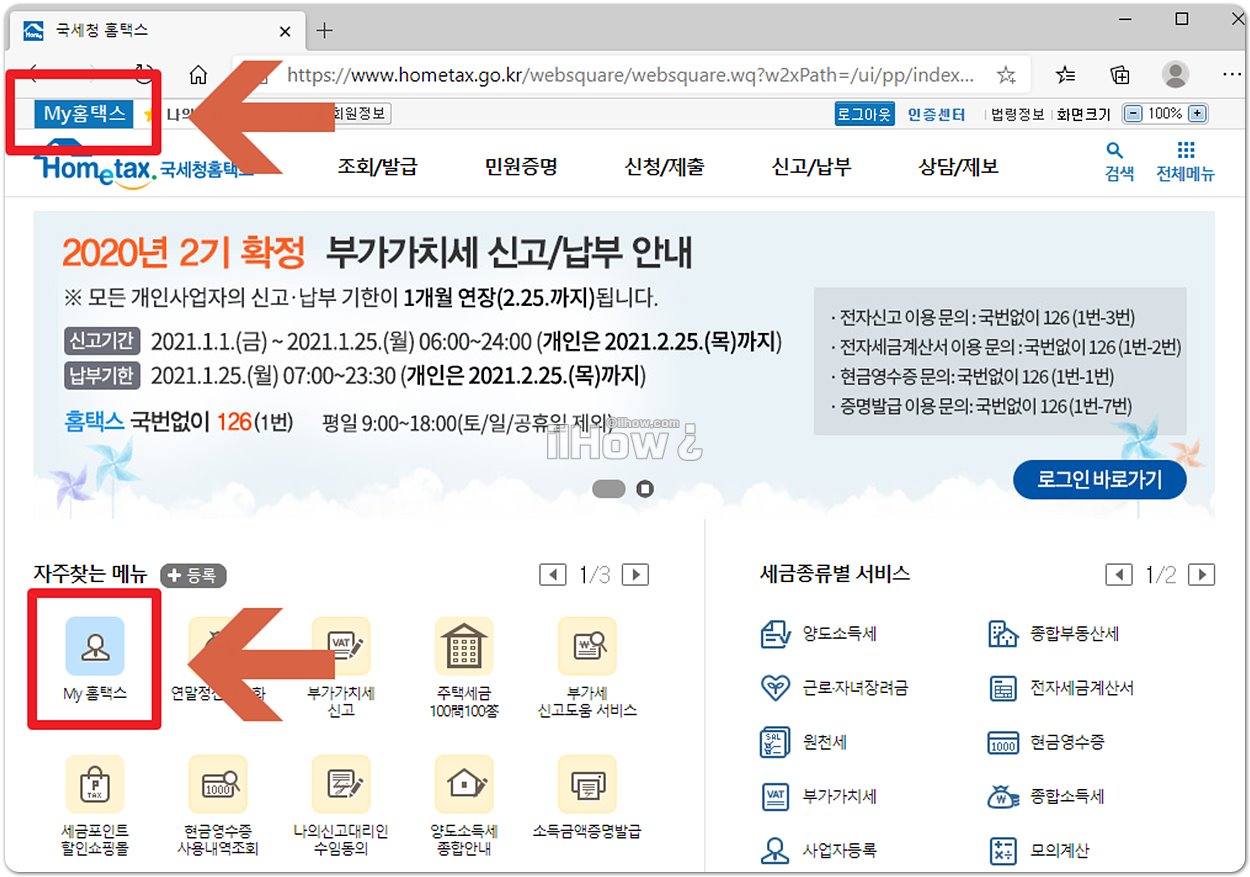Click the 로그아웃 button
1250x877 pixels.
[864, 114]
